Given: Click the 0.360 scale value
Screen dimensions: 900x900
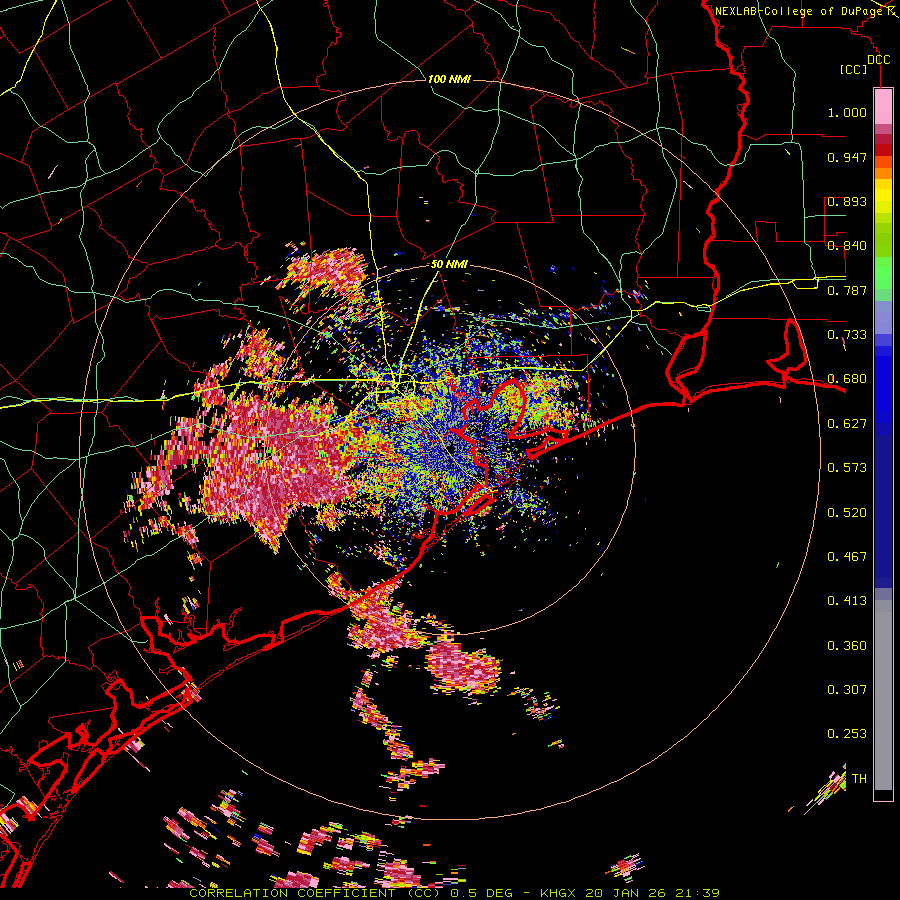Looking at the screenshot, I should 847,646.
